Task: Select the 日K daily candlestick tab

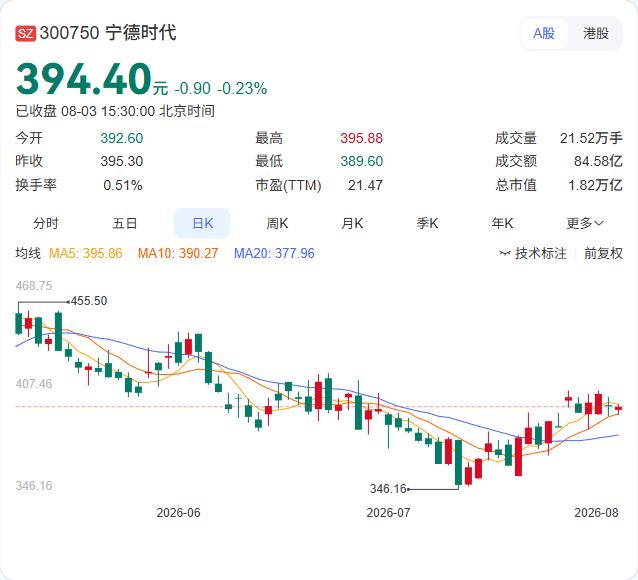Action: pyautogui.click(x=202, y=223)
